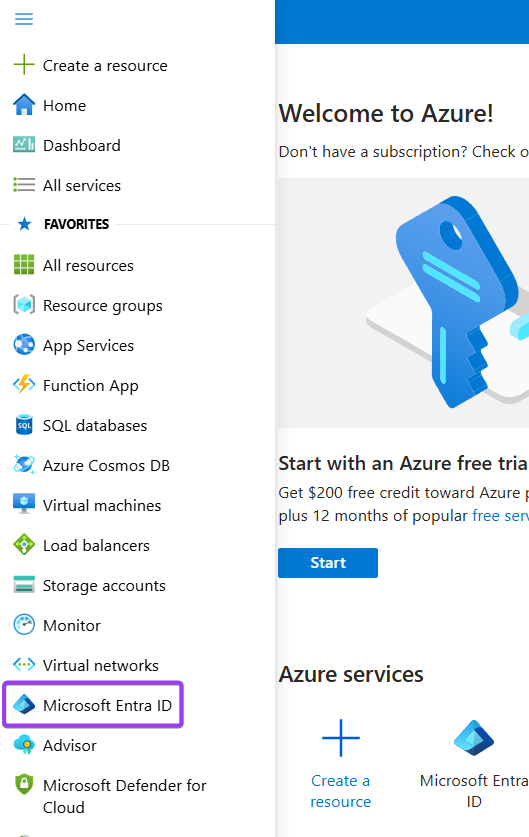The width and height of the screenshot is (529, 837).
Task: Open the SQL databases icon
Action: tap(24, 425)
